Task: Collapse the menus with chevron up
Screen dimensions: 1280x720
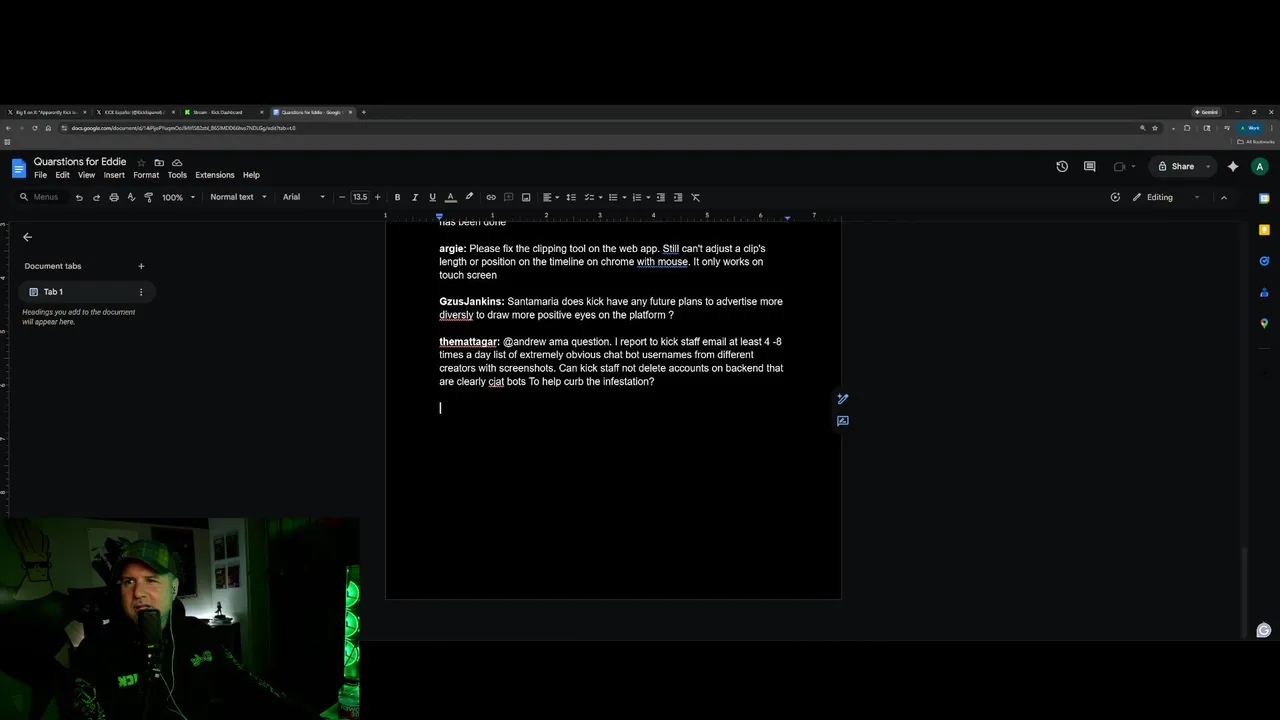Action: (1224, 197)
